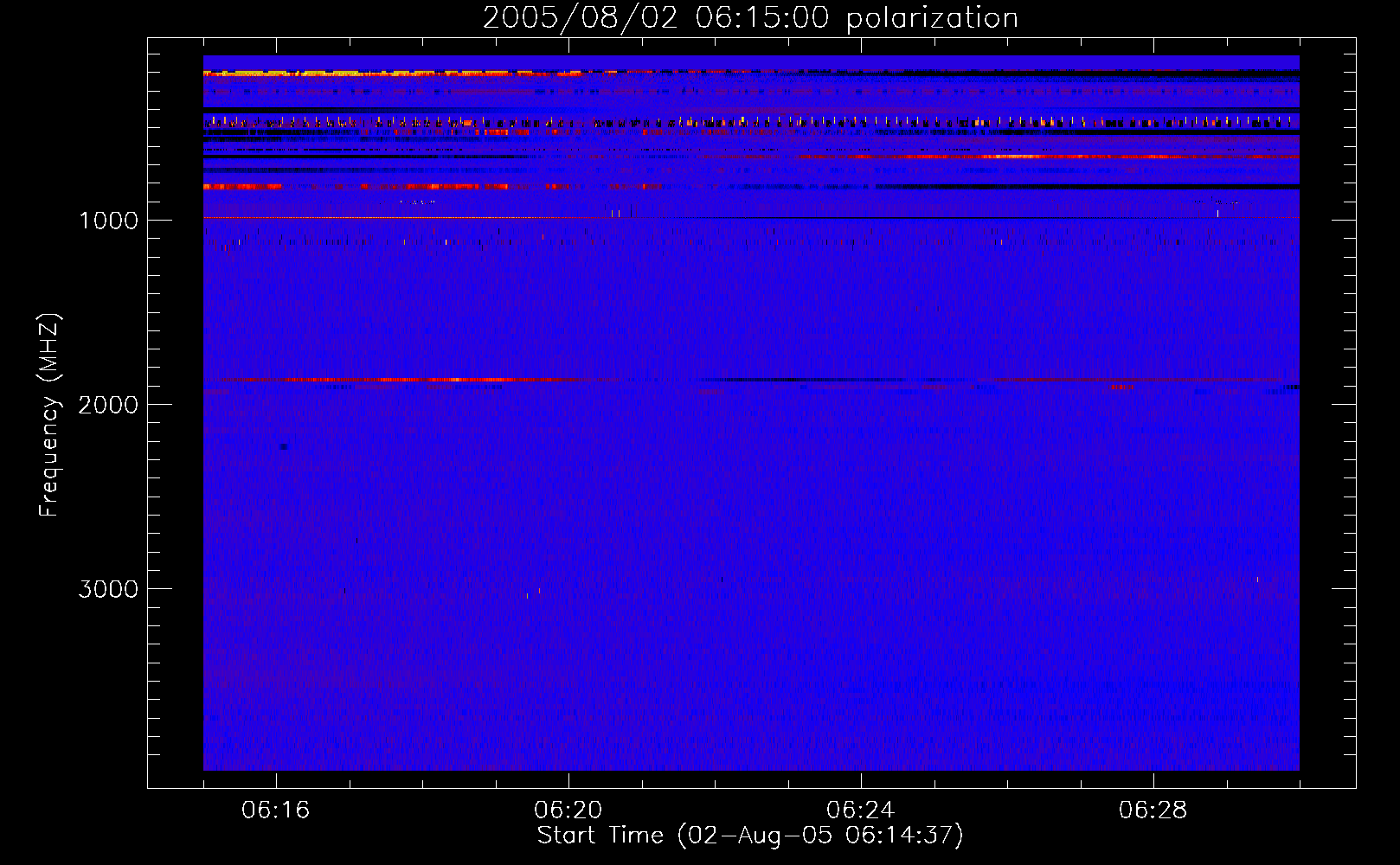Click the '2000' frequency tick label

coord(108,405)
